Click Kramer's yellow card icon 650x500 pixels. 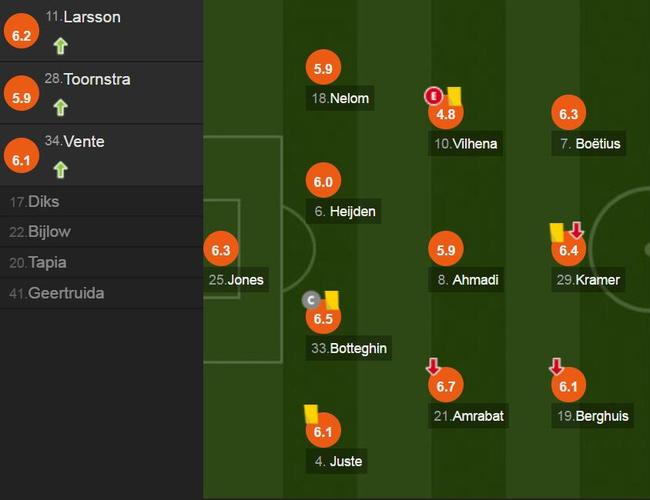point(557,232)
